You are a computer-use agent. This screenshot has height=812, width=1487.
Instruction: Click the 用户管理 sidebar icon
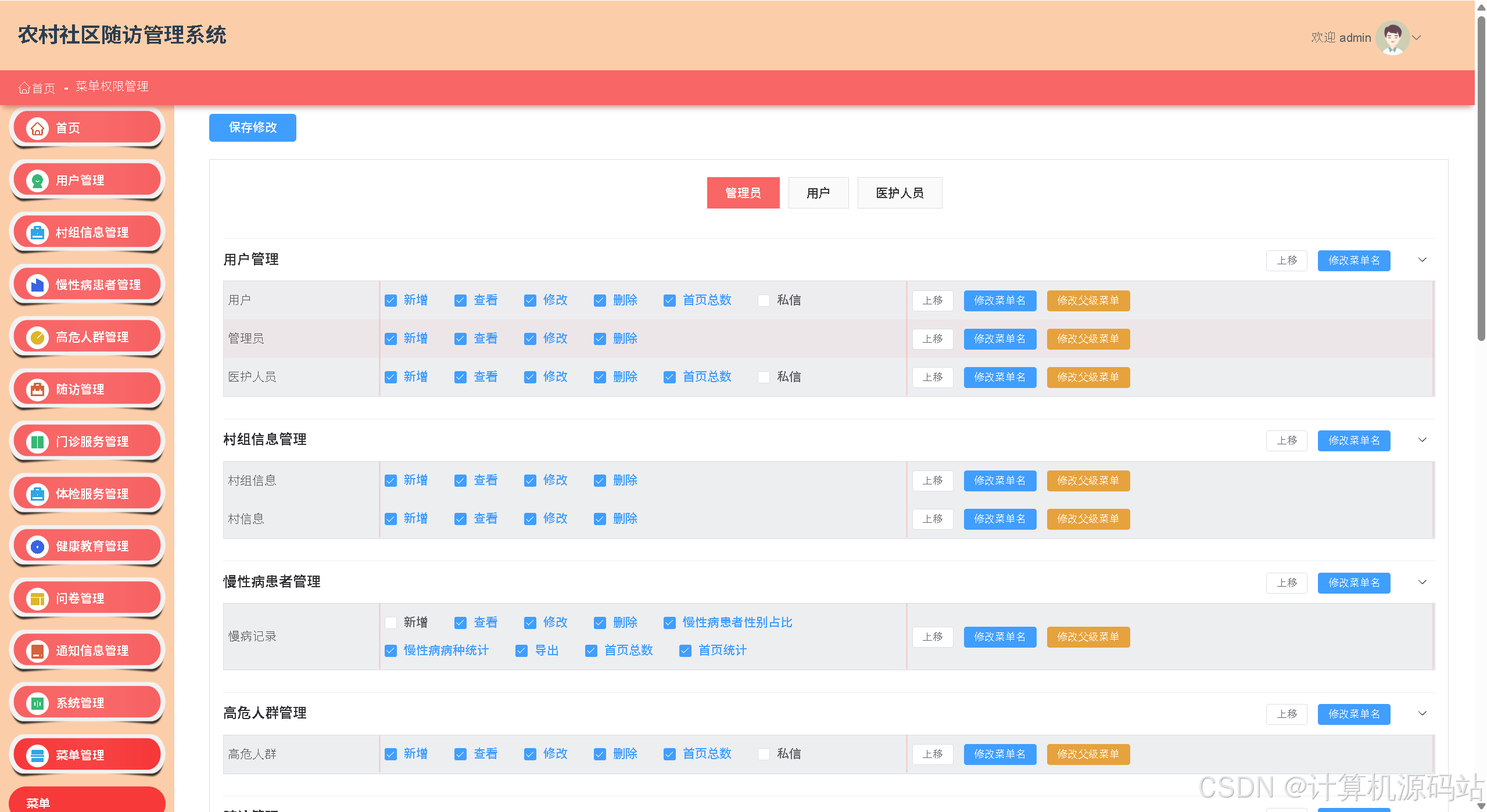tap(38, 181)
